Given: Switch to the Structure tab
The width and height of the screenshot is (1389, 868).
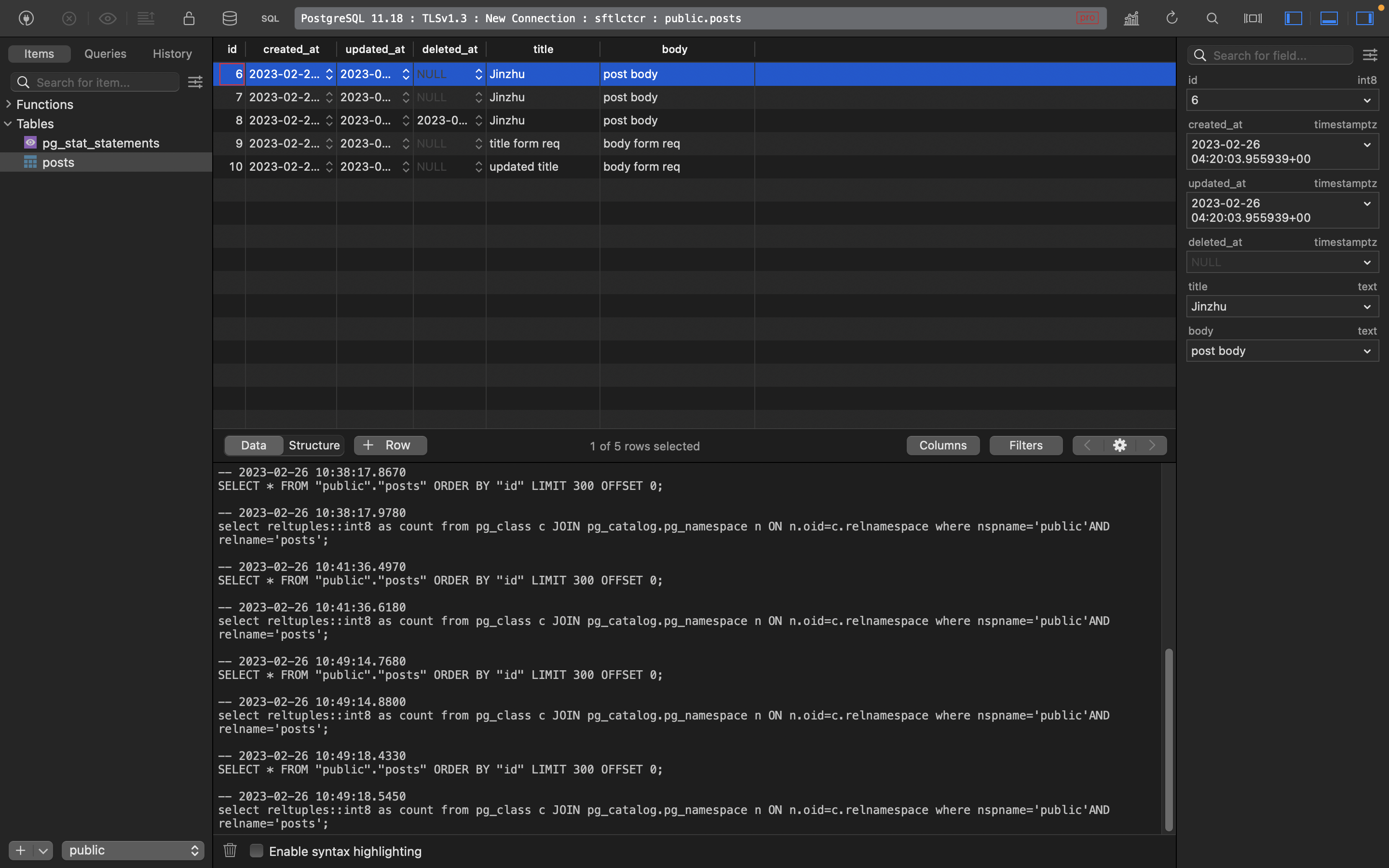Looking at the screenshot, I should pyautogui.click(x=314, y=445).
